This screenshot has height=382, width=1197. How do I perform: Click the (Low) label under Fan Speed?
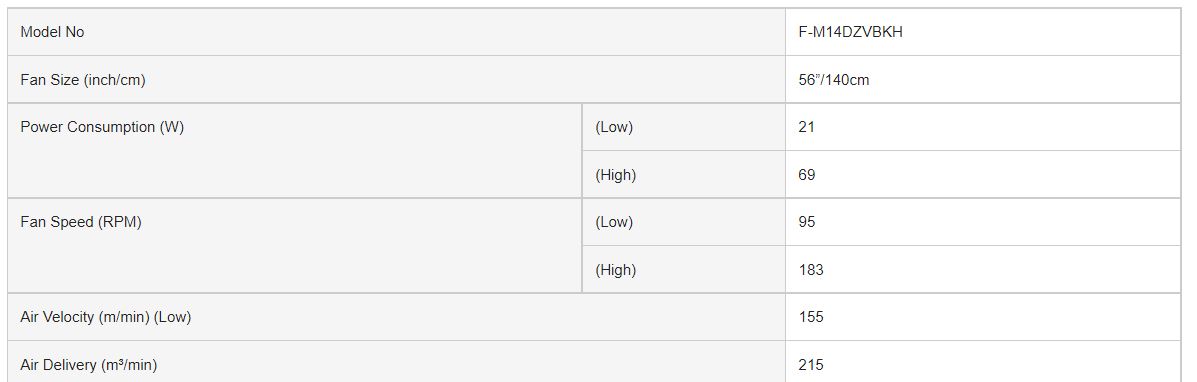coord(615,222)
